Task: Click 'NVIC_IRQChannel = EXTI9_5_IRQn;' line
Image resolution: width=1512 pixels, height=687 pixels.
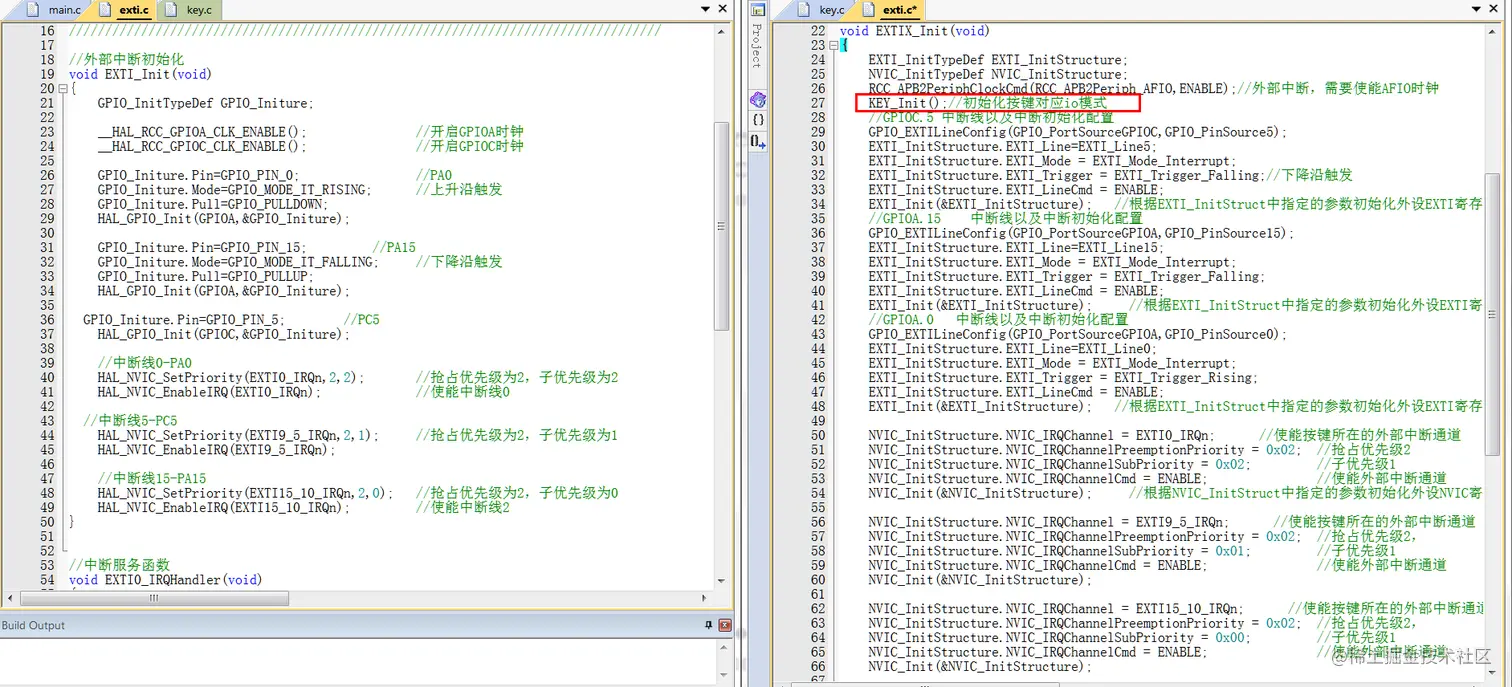Action: (1049, 522)
